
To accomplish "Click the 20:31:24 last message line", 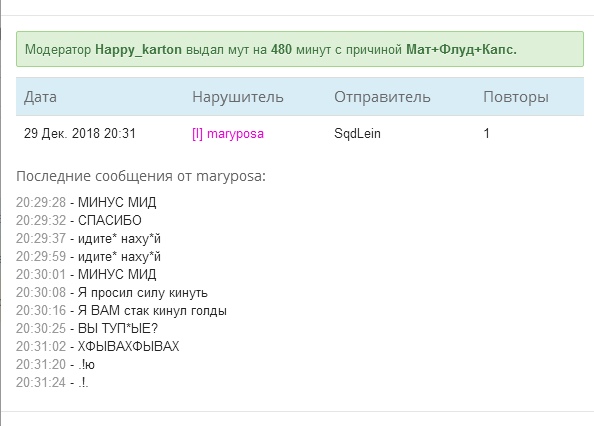I will (52, 382).
